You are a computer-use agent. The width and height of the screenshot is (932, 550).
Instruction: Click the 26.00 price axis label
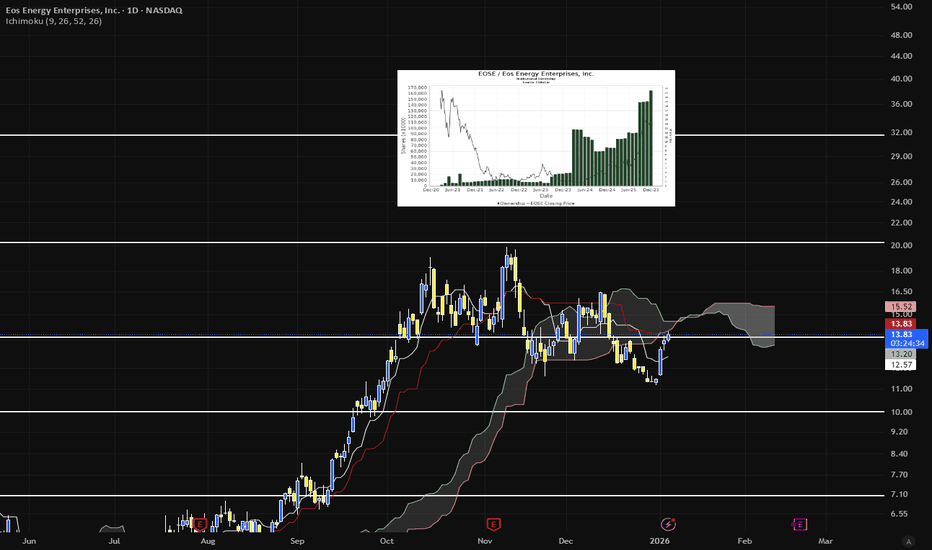click(900, 183)
